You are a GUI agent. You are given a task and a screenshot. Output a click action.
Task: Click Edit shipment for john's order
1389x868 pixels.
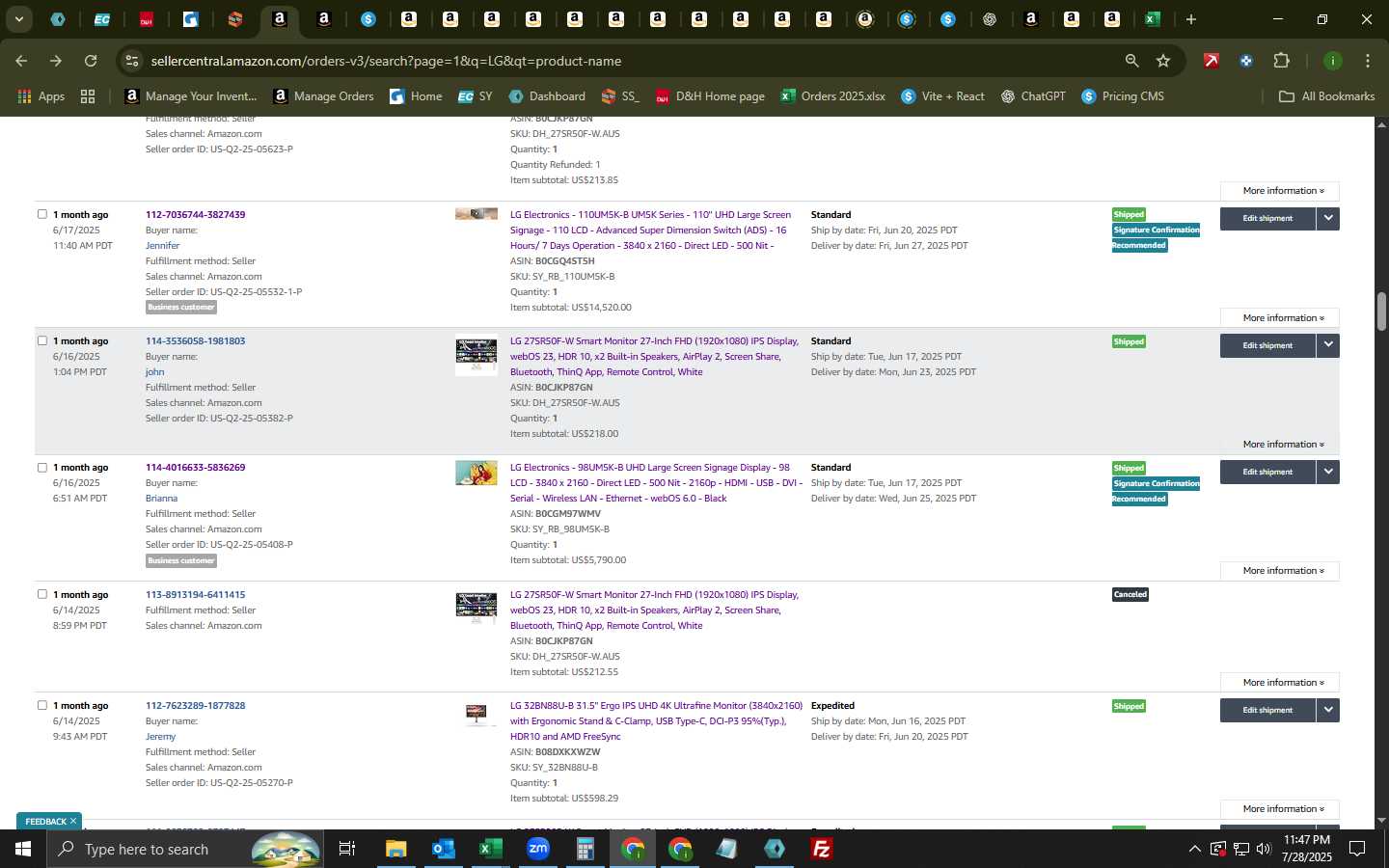click(x=1267, y=345)
